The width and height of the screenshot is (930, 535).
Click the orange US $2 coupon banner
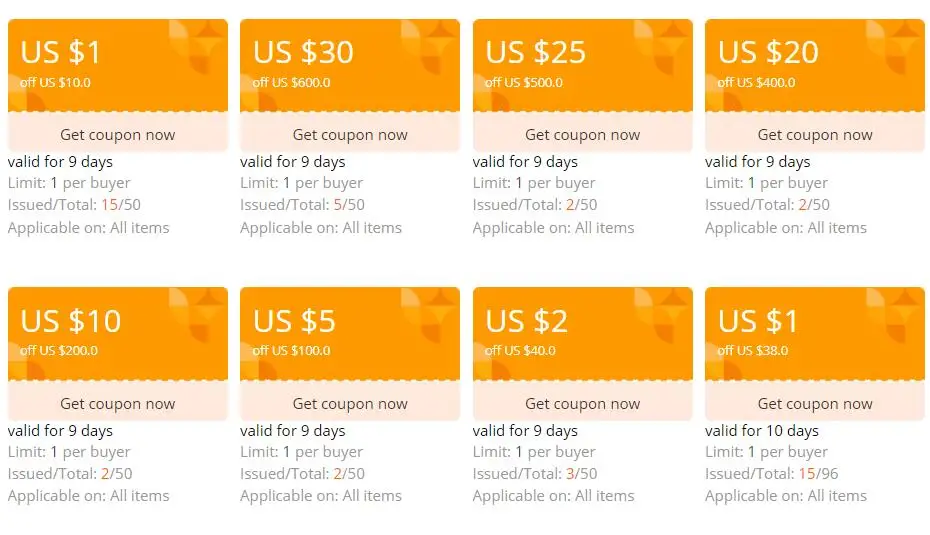[x=582, y=334]
